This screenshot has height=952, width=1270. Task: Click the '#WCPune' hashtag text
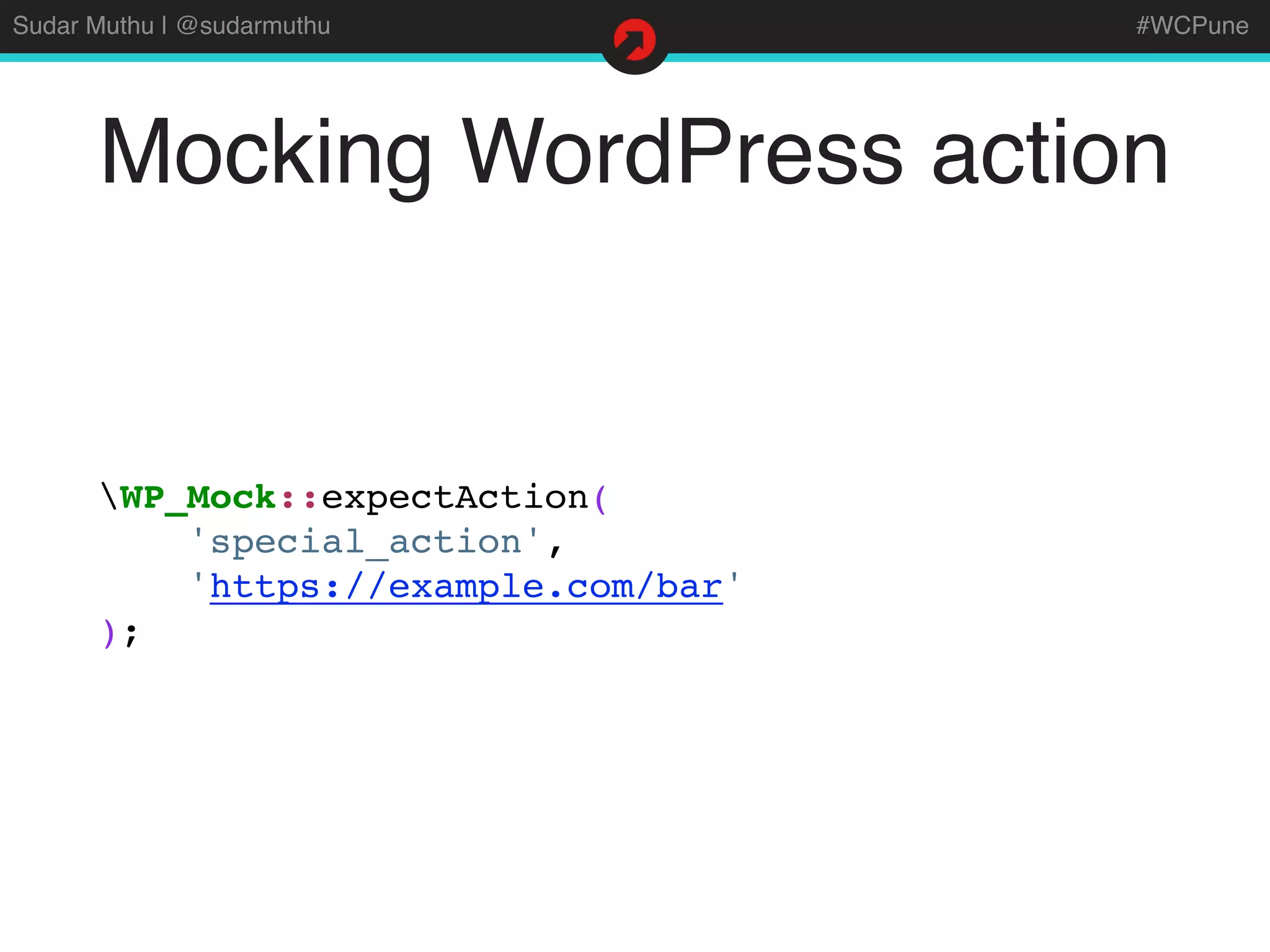pos(1192,26)
